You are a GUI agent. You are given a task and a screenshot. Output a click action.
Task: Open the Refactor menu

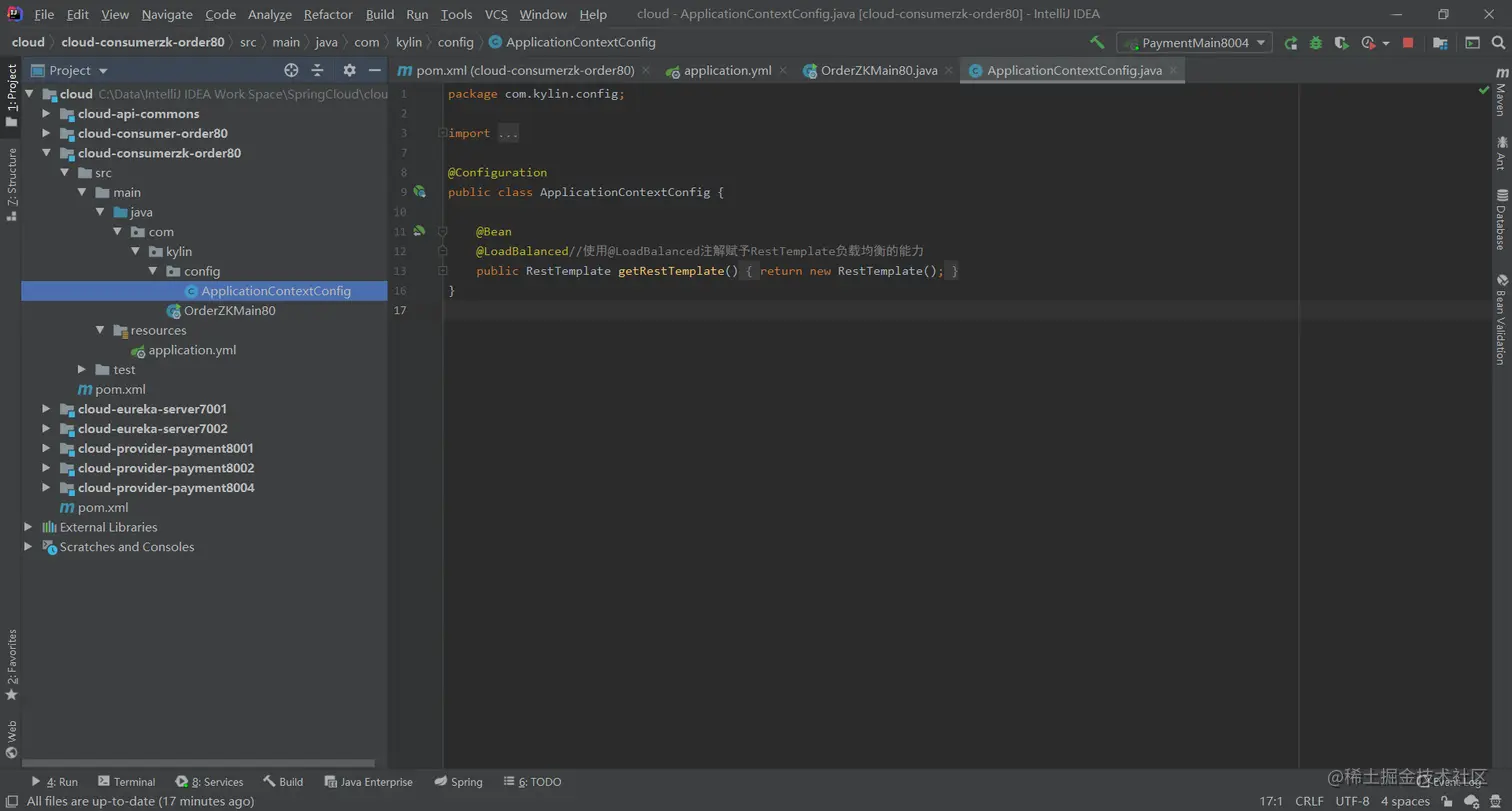(x=328, y=14)
